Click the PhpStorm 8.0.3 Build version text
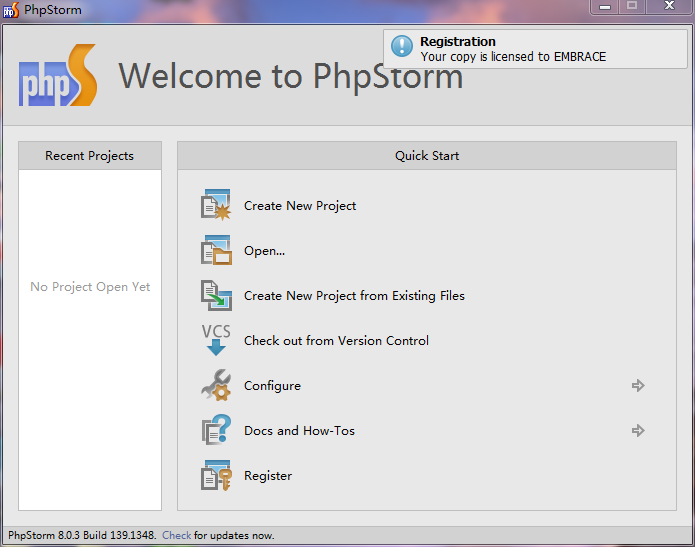Image resolution: width=695 pixels, height=547 pixels. click(x=82, y=535)
